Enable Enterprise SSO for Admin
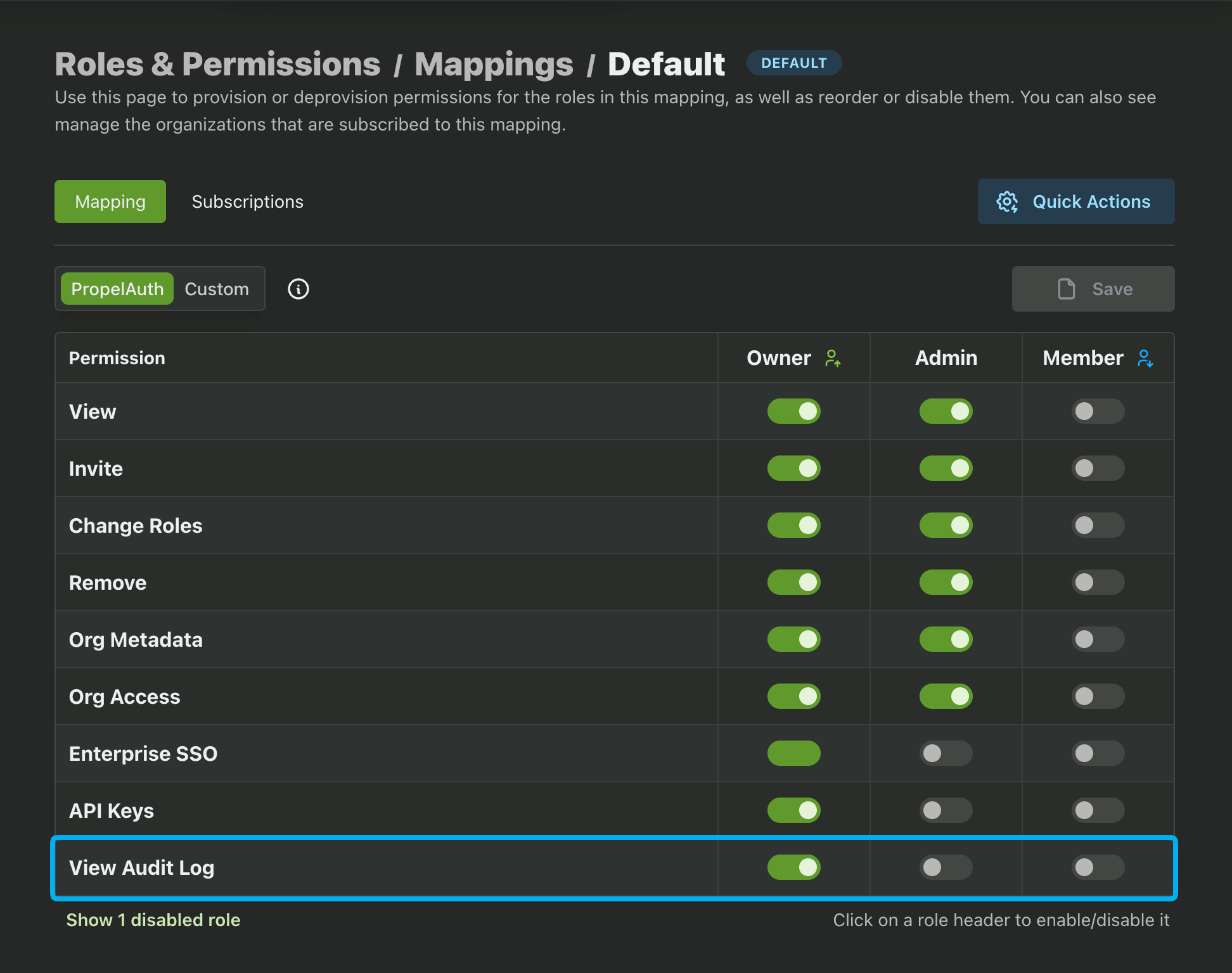1232x973 pixels. pyautogui.click(x=946, y=753)
